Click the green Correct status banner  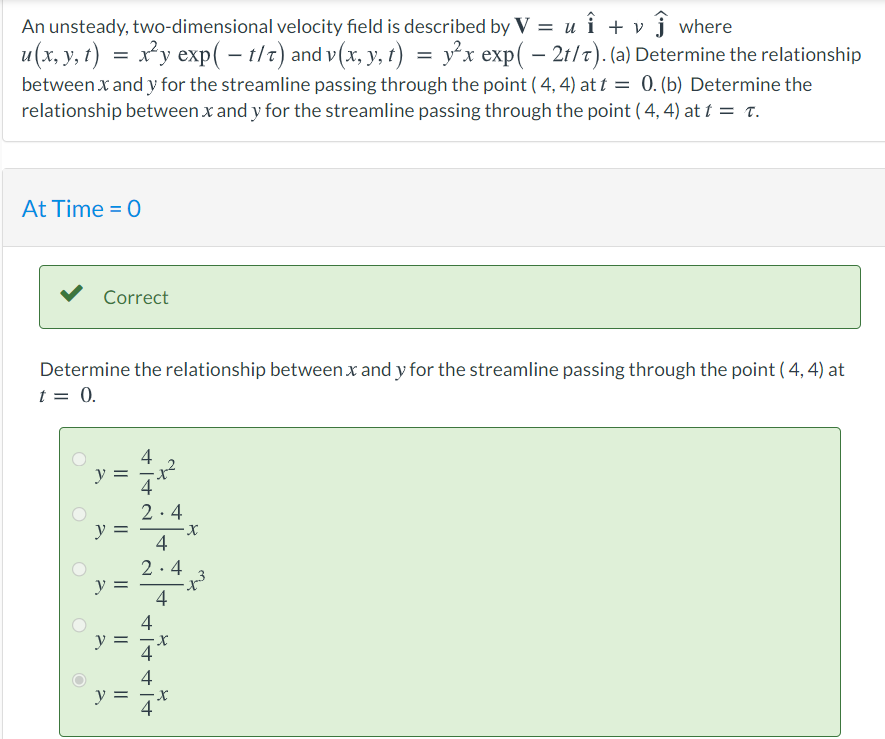pyautogui.click(x=450, y=296)
